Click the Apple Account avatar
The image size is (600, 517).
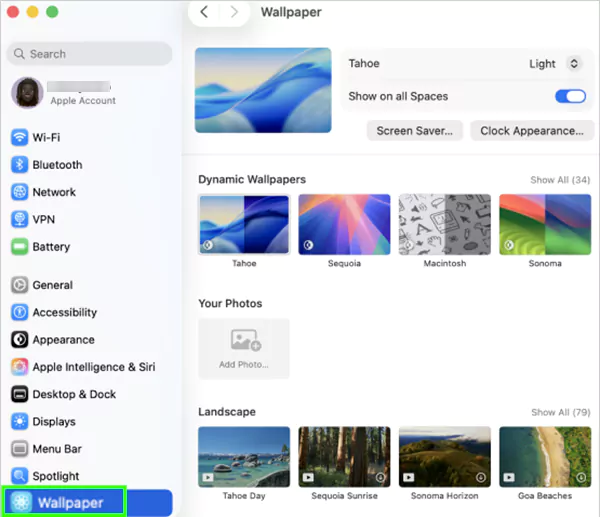click(27, 93)
